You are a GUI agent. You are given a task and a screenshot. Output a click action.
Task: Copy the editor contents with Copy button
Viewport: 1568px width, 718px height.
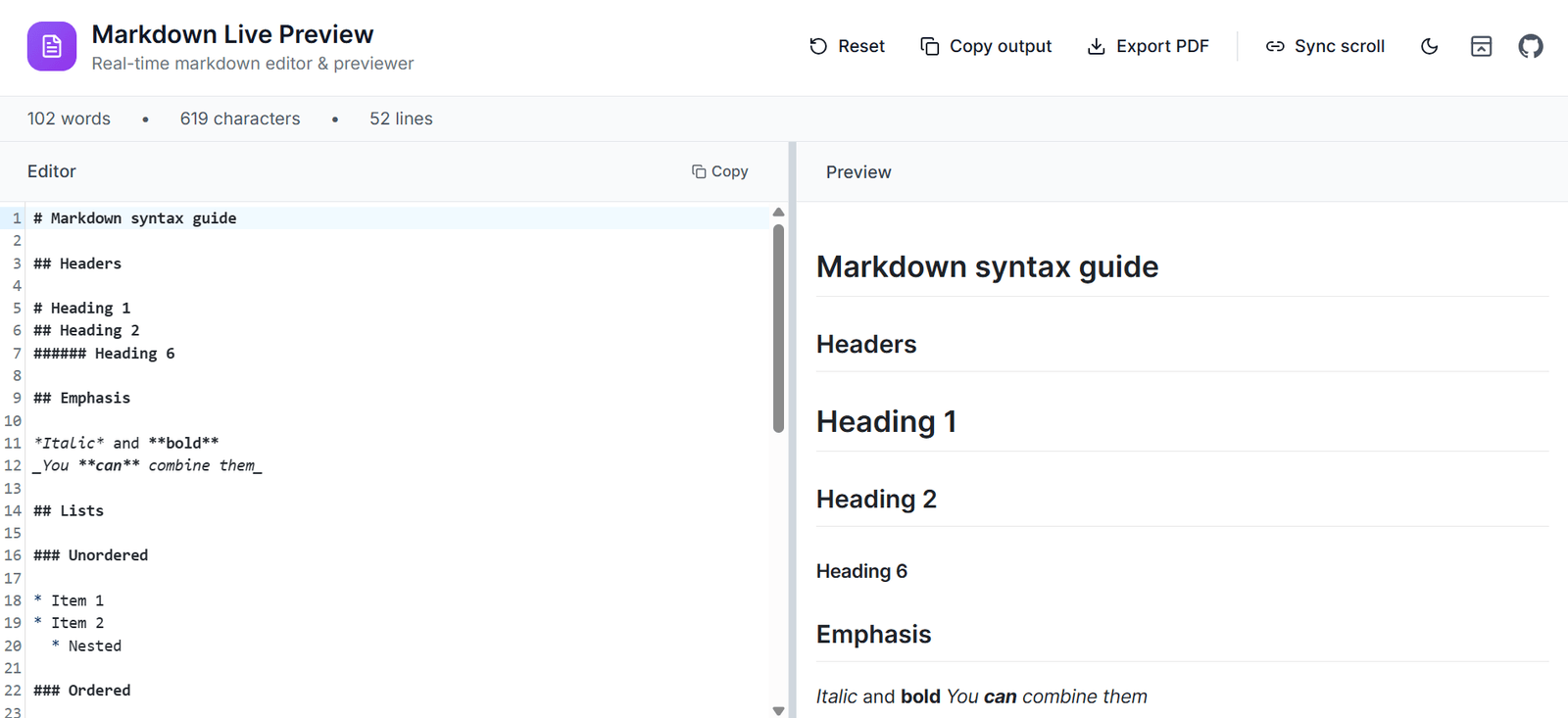click(720, 171)
